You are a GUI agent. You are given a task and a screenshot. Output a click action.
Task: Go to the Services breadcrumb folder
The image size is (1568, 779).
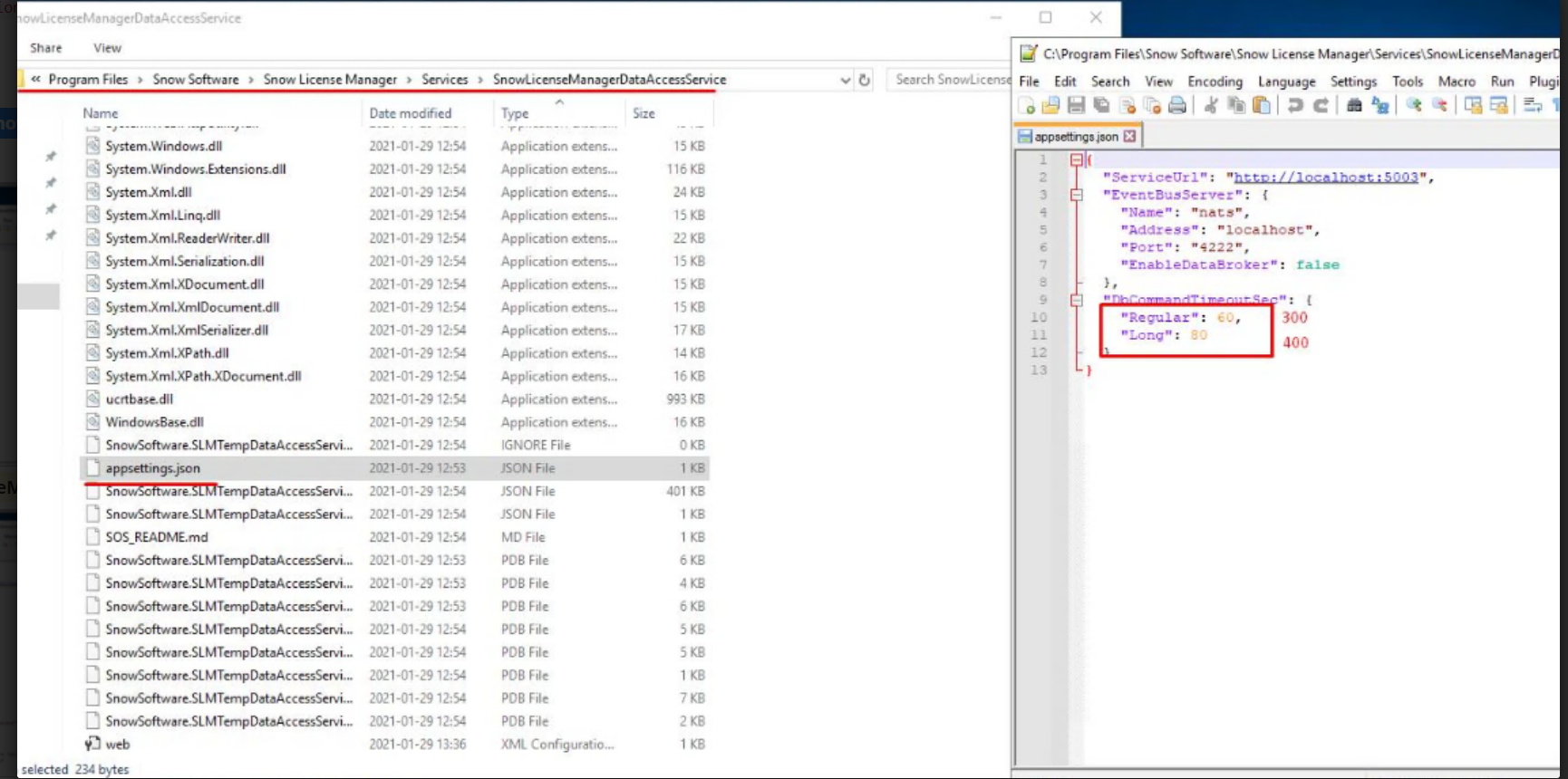point(444,80)
